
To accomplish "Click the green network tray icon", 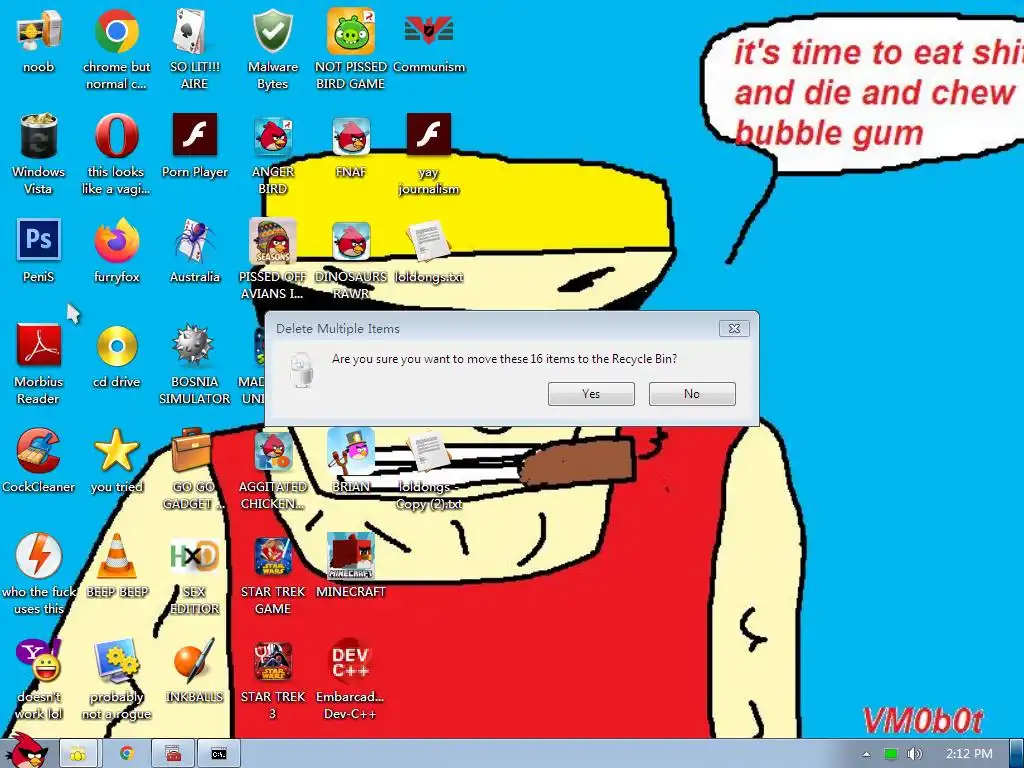I will (890, 754).
